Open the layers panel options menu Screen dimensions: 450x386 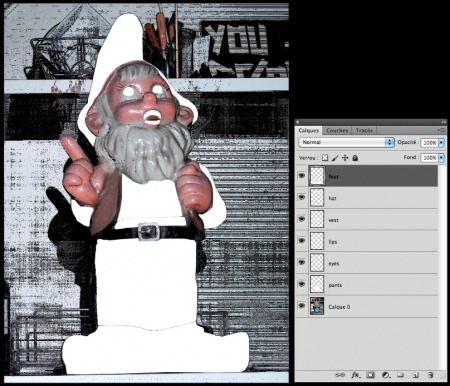coord(442,130)
